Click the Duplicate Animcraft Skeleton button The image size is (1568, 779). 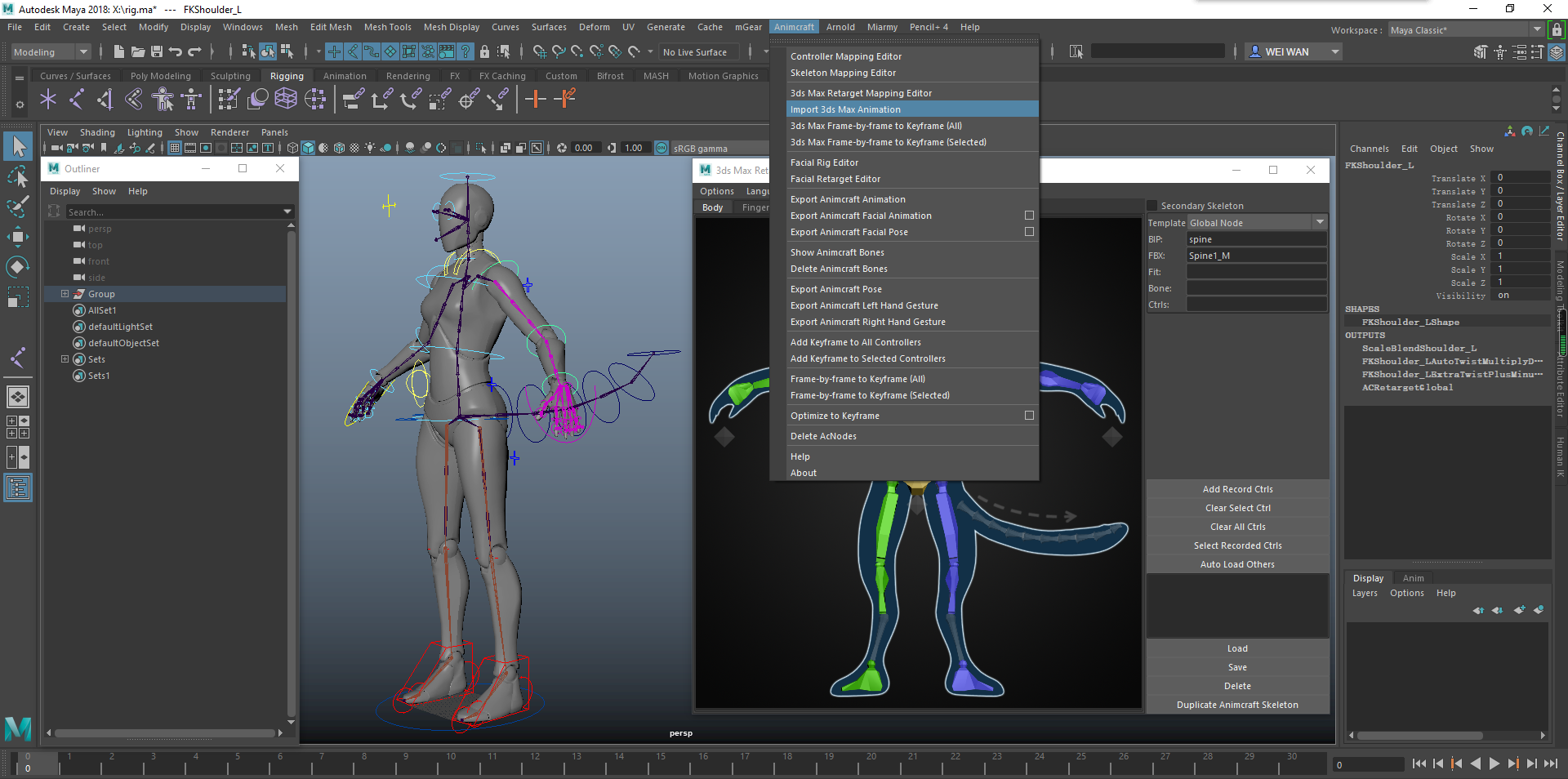tap(1237, 705)
